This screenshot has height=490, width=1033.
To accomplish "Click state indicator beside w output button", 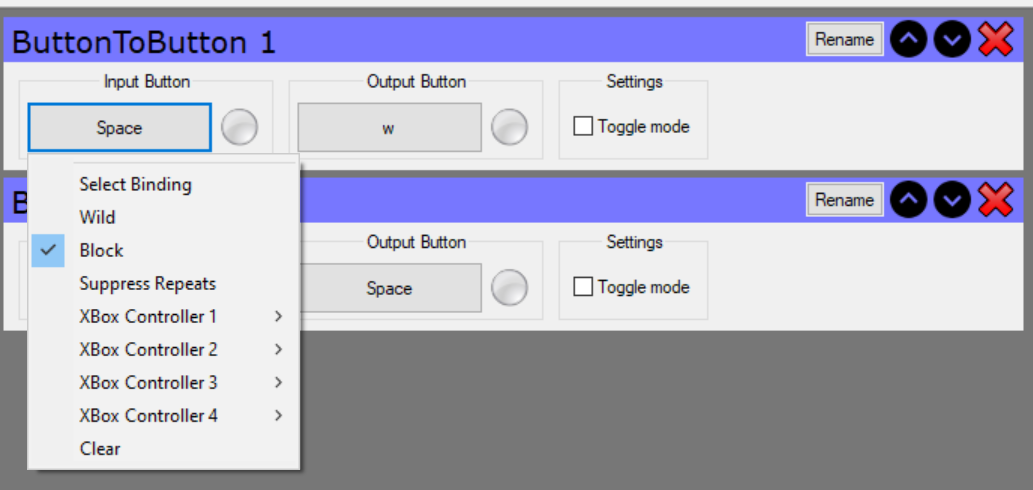I will (x=509, y=127).
